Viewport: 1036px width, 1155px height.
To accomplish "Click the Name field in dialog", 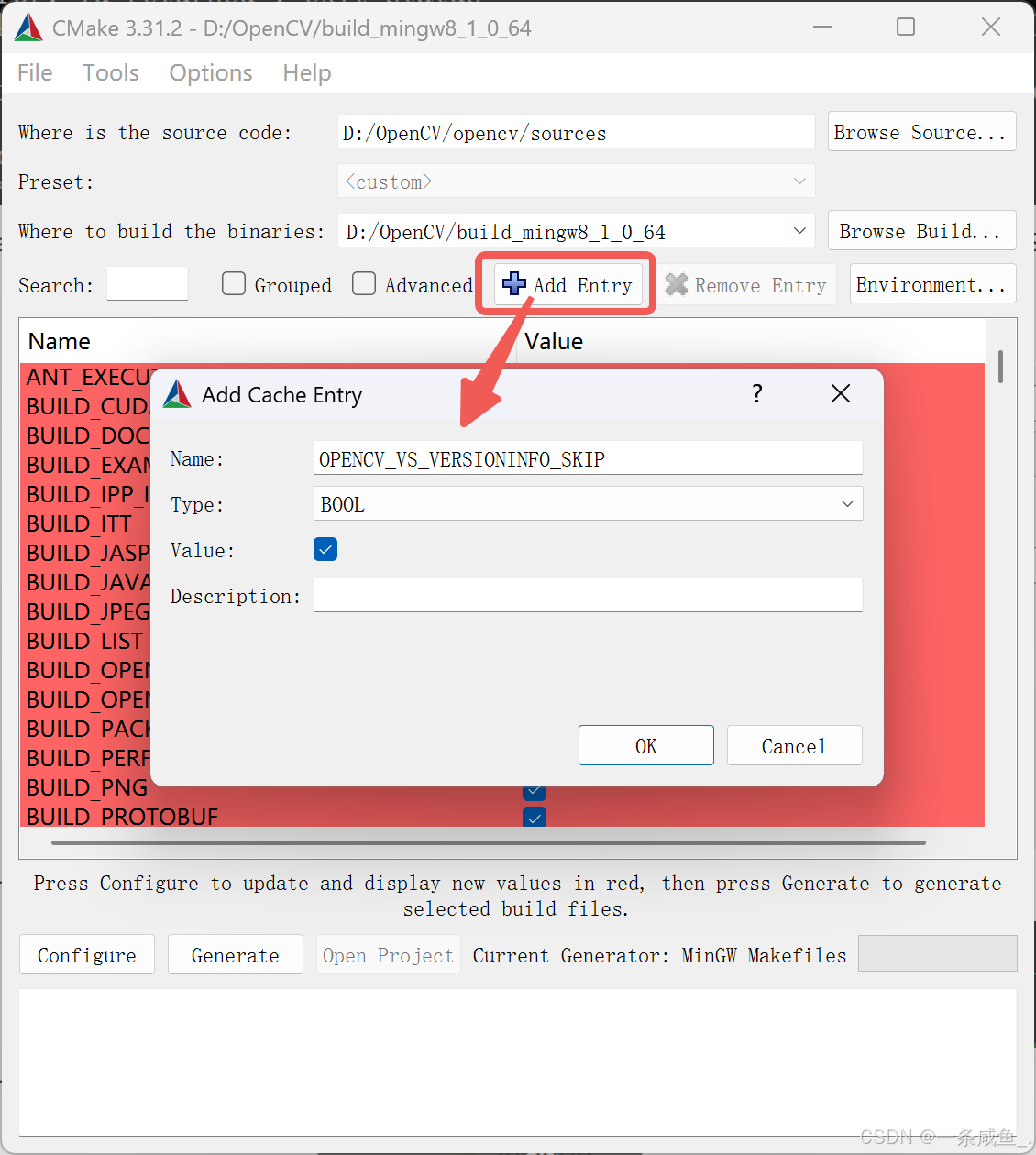I will pos(588,457).
